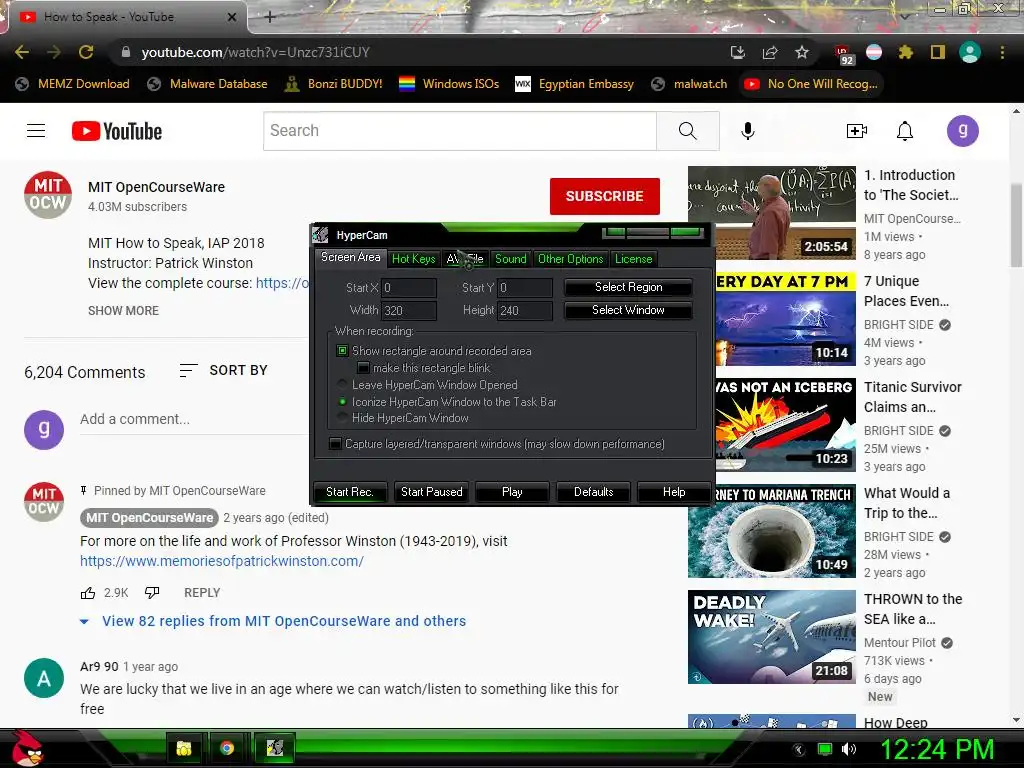Open Other Options tab
This screenshot has height=768, width=1024.
point(570,259)
